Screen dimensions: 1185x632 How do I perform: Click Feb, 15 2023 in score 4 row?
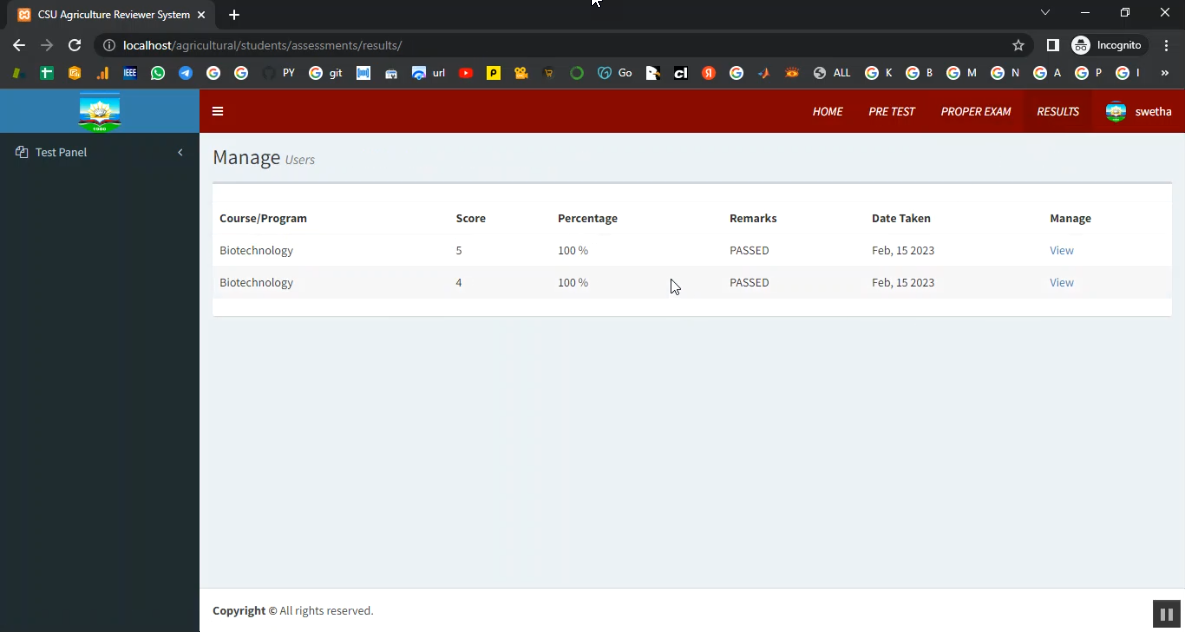coord(903,283)
